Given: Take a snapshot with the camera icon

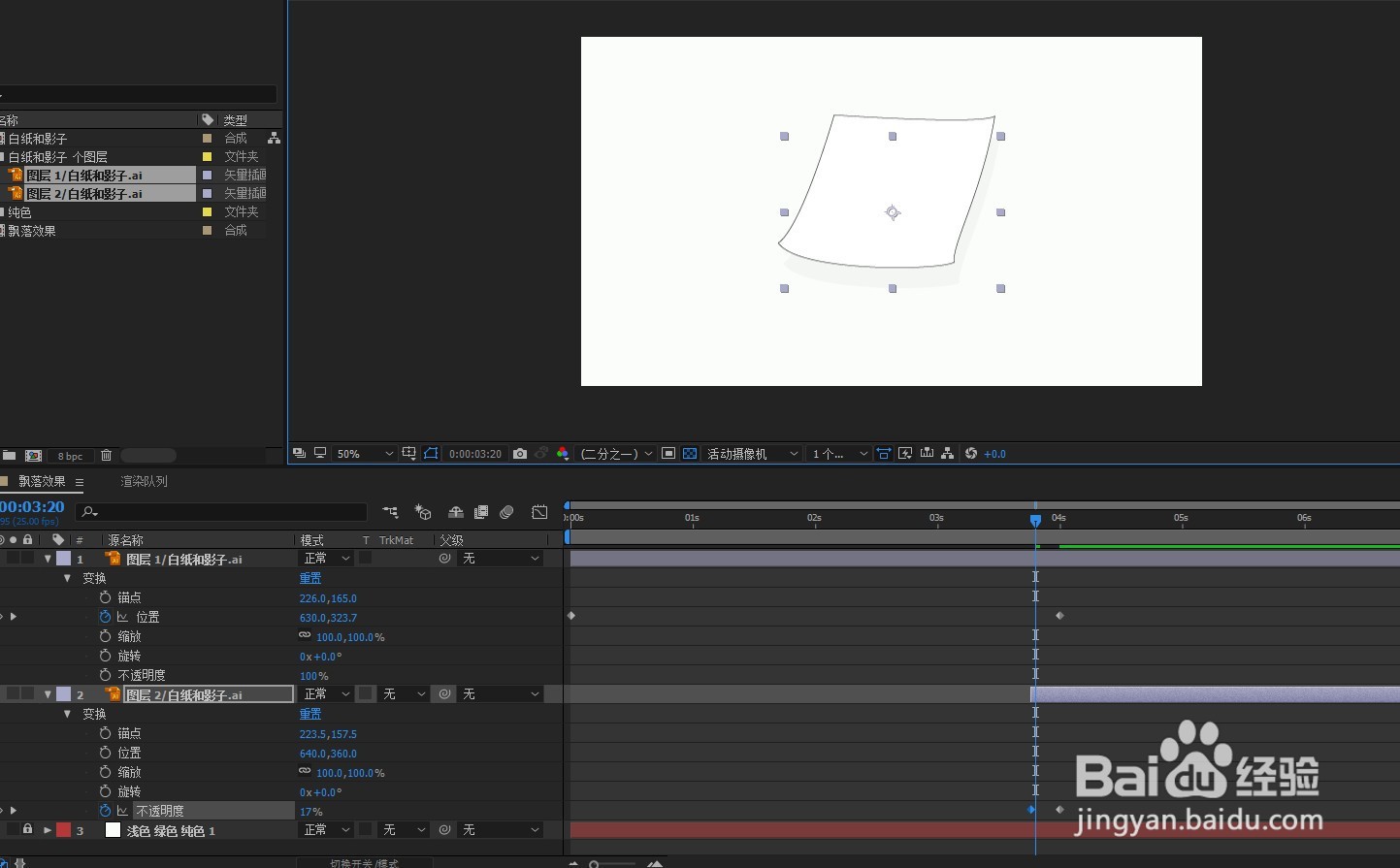Looking at the screenshot, I should 520,454.
